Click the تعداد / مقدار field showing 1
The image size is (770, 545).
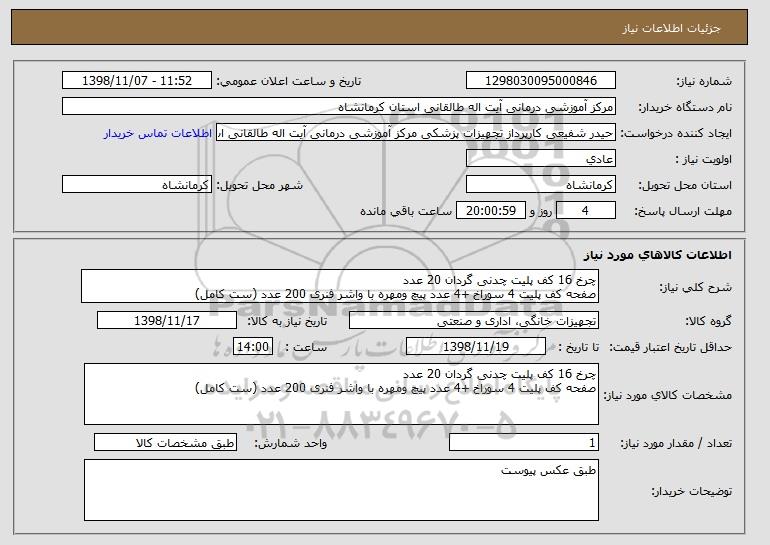(x=524, y=443)
